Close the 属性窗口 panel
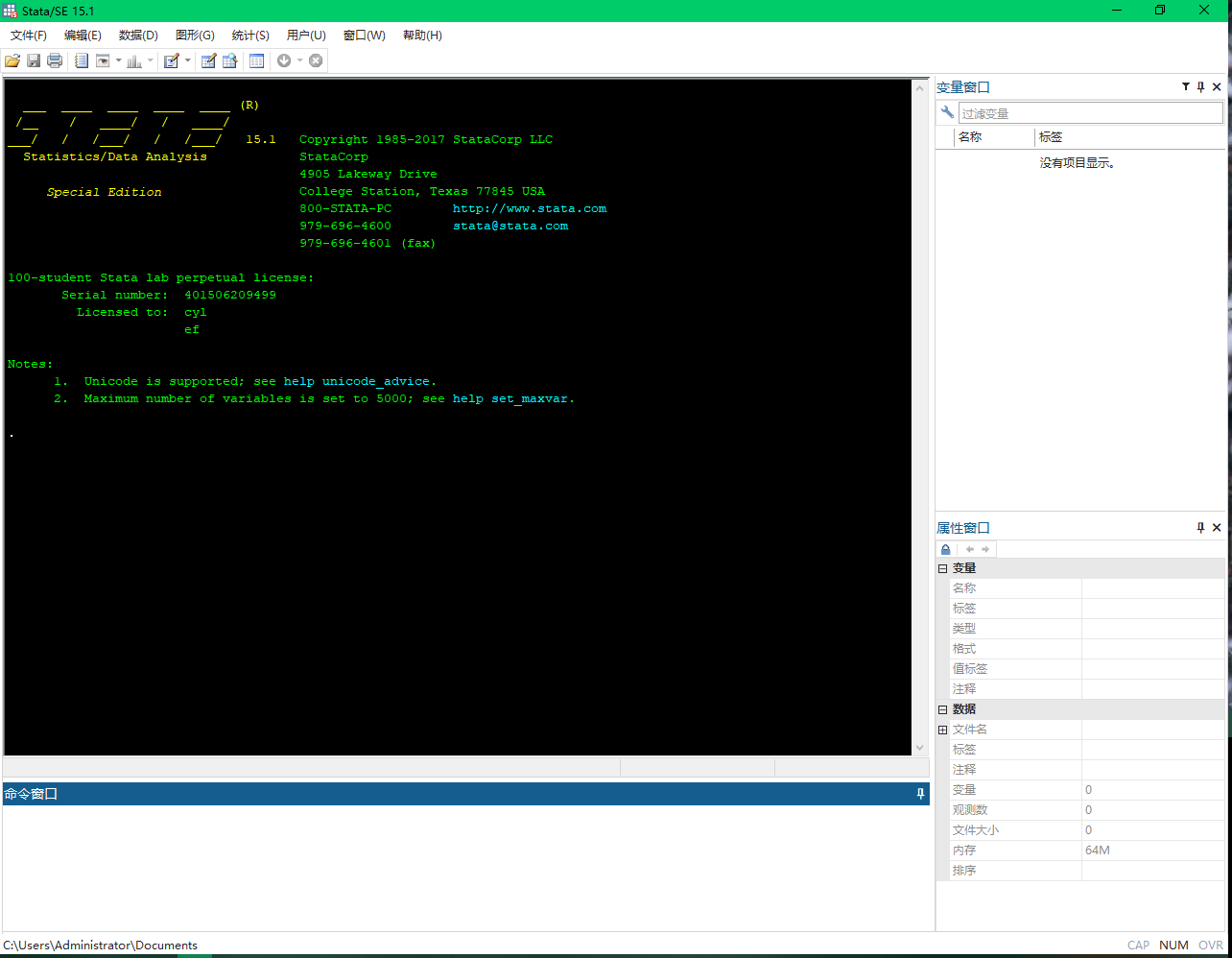1232x958 pixels. click(1217, 528)
